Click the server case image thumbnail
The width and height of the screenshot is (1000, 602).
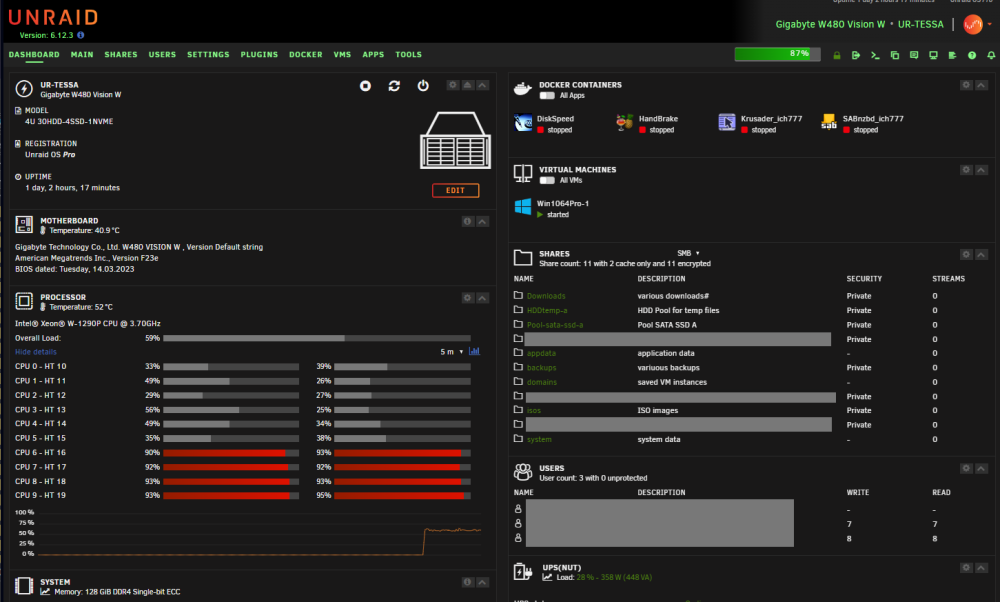pos(455,140)
